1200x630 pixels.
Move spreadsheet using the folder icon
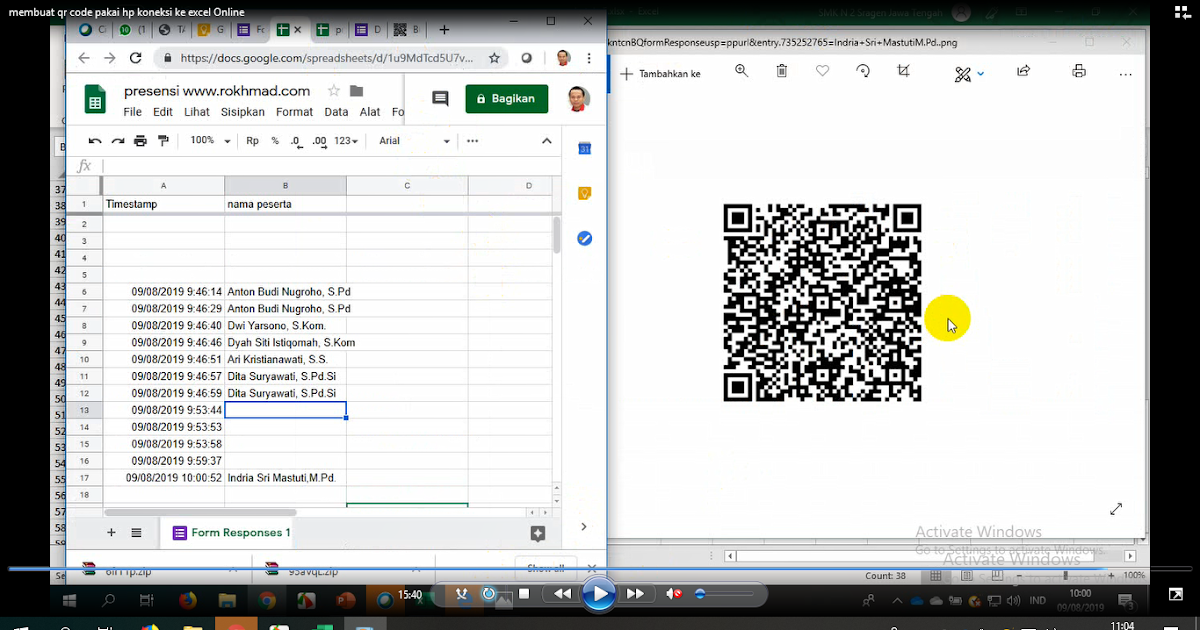pos(357,91)
